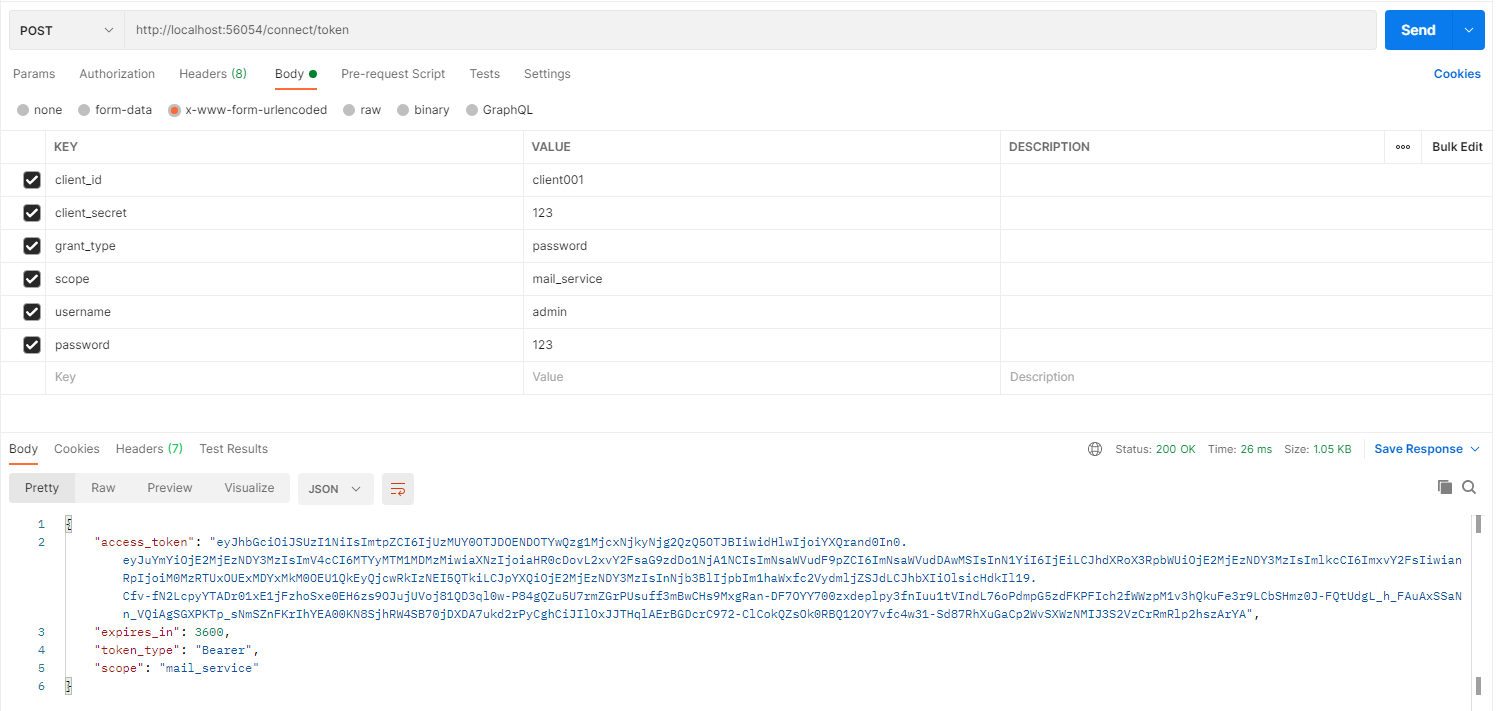Select the binary body type
This screenshot has height=711, width=1506.
click(423, 110)
